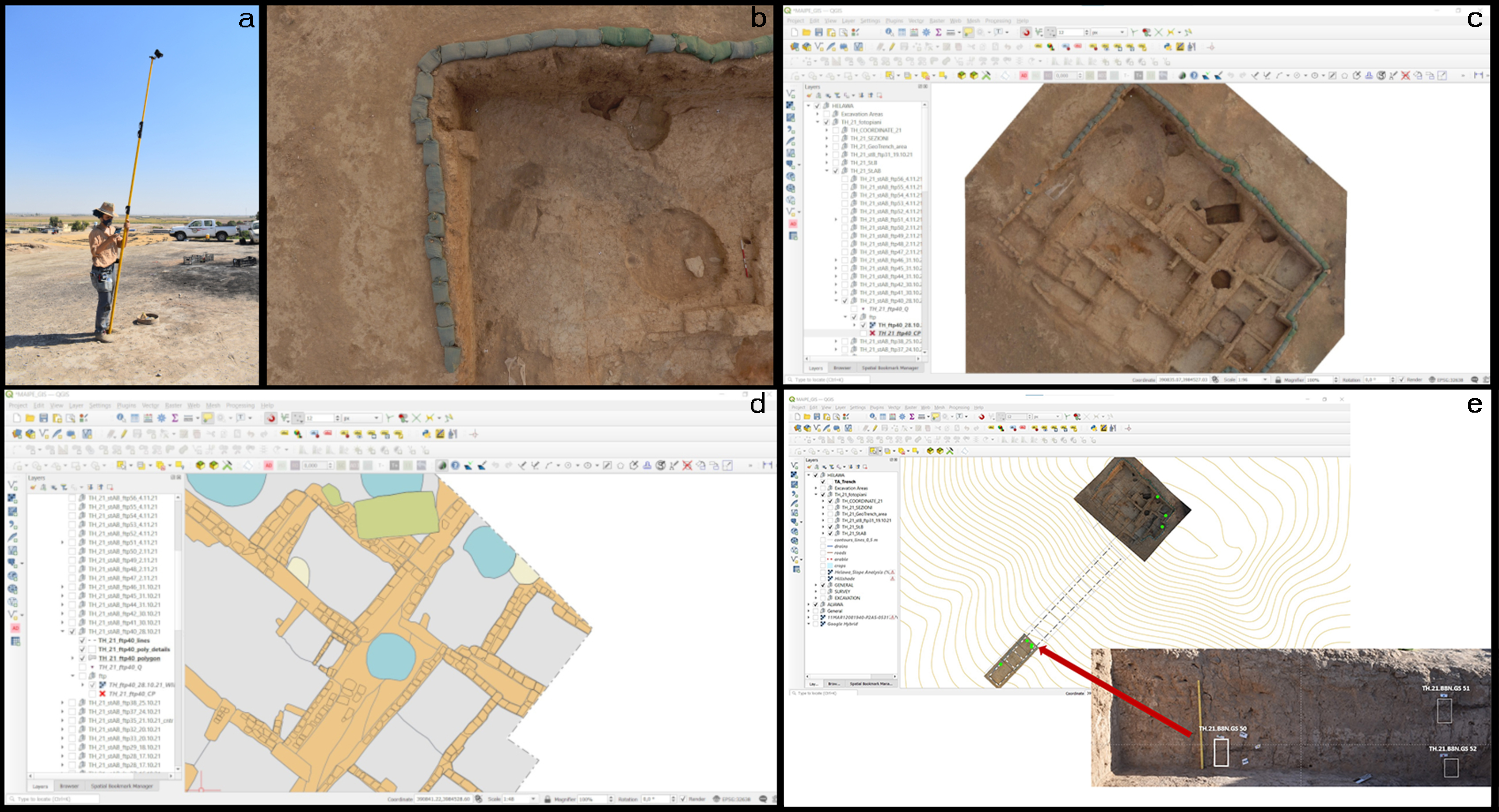
Task: Open the Scale 1:48 dropdown
Action: coord(533,799)
